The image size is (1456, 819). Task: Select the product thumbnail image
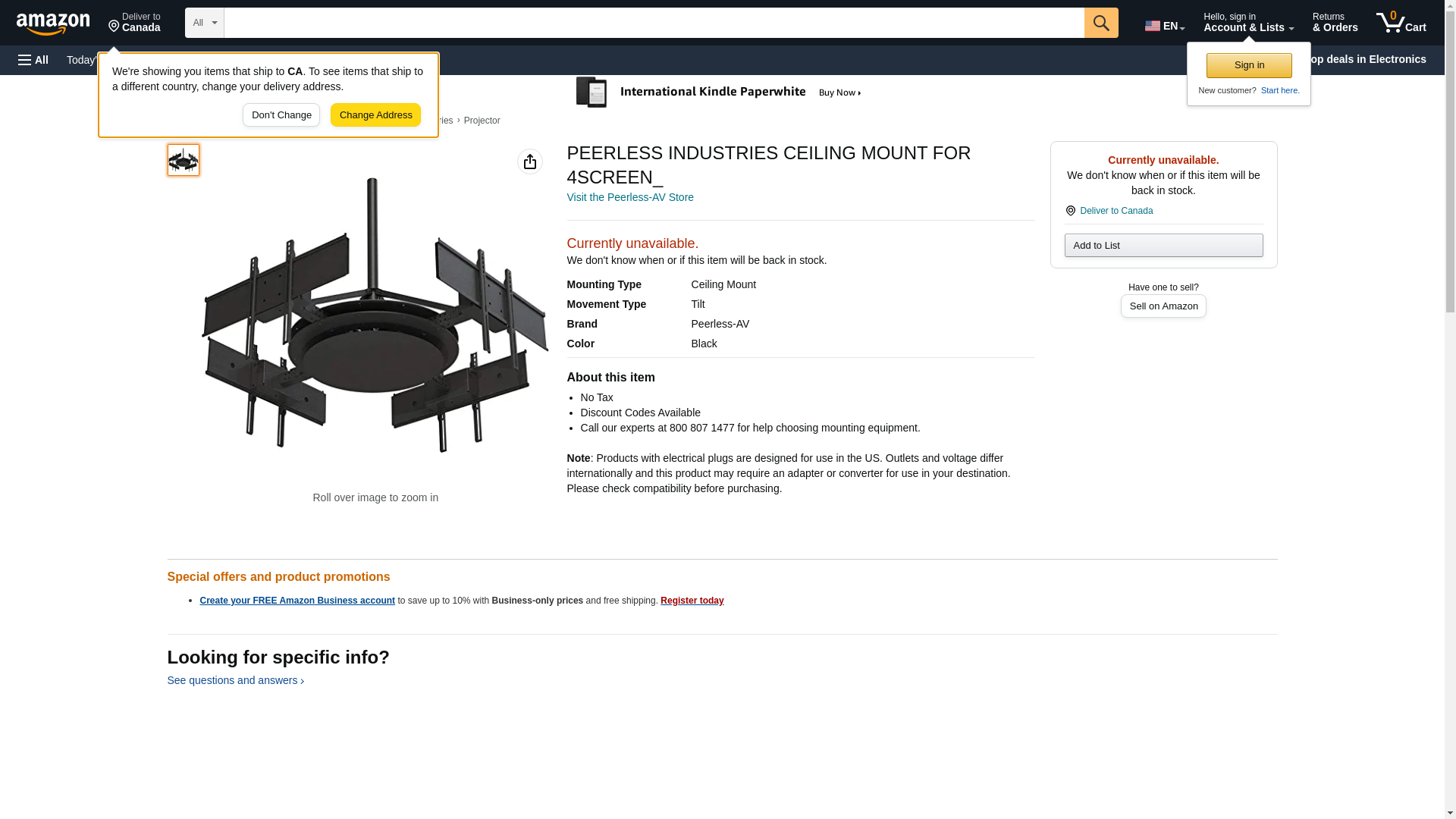point(184,160)
